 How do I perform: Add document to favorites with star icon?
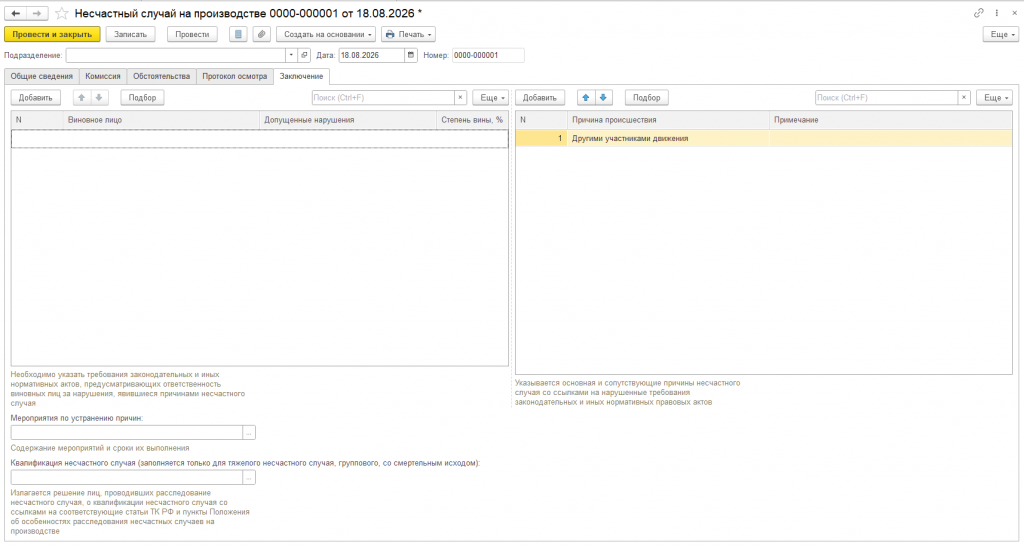pyautogui.click(x=61, y=13)
